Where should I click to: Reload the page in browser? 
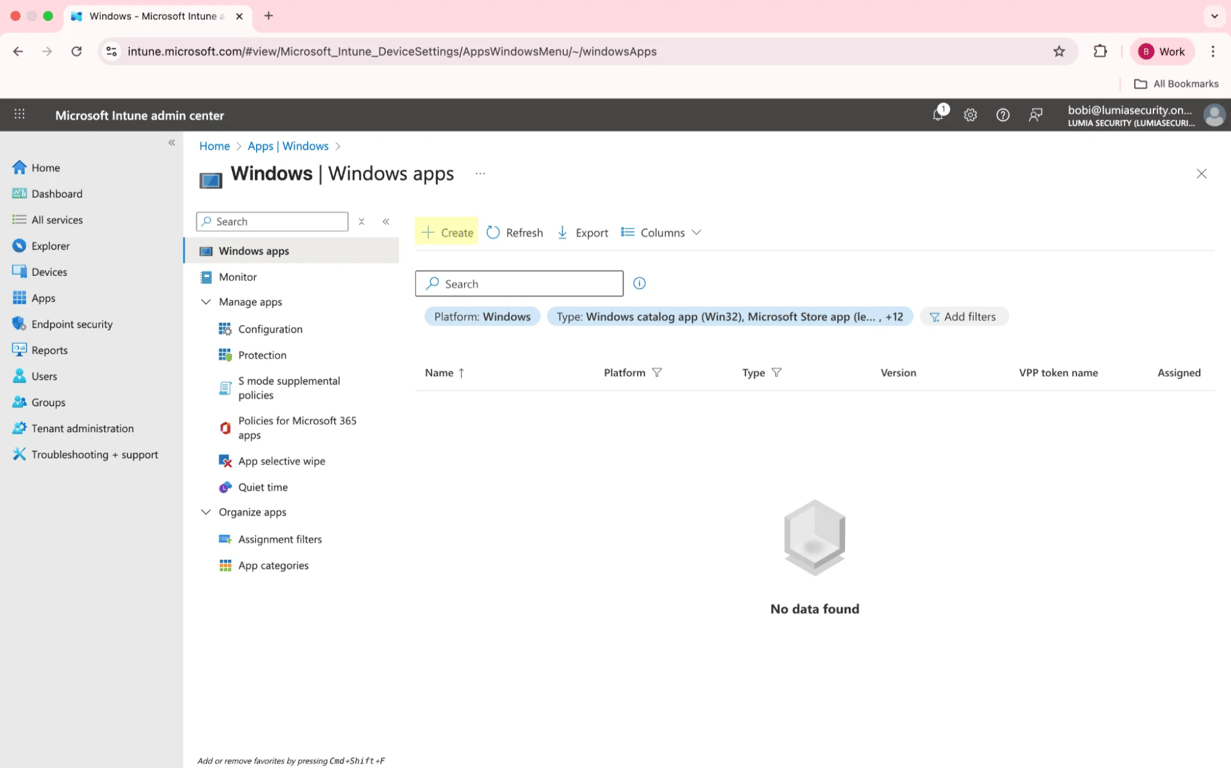tap(76, 51)
